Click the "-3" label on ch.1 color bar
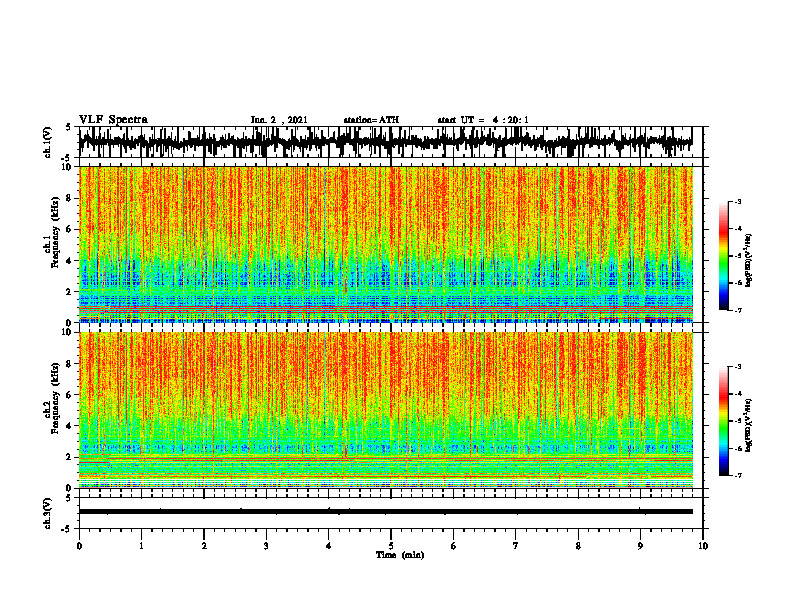Viewport: 792px width, 612px height. (x=738, y=201)
